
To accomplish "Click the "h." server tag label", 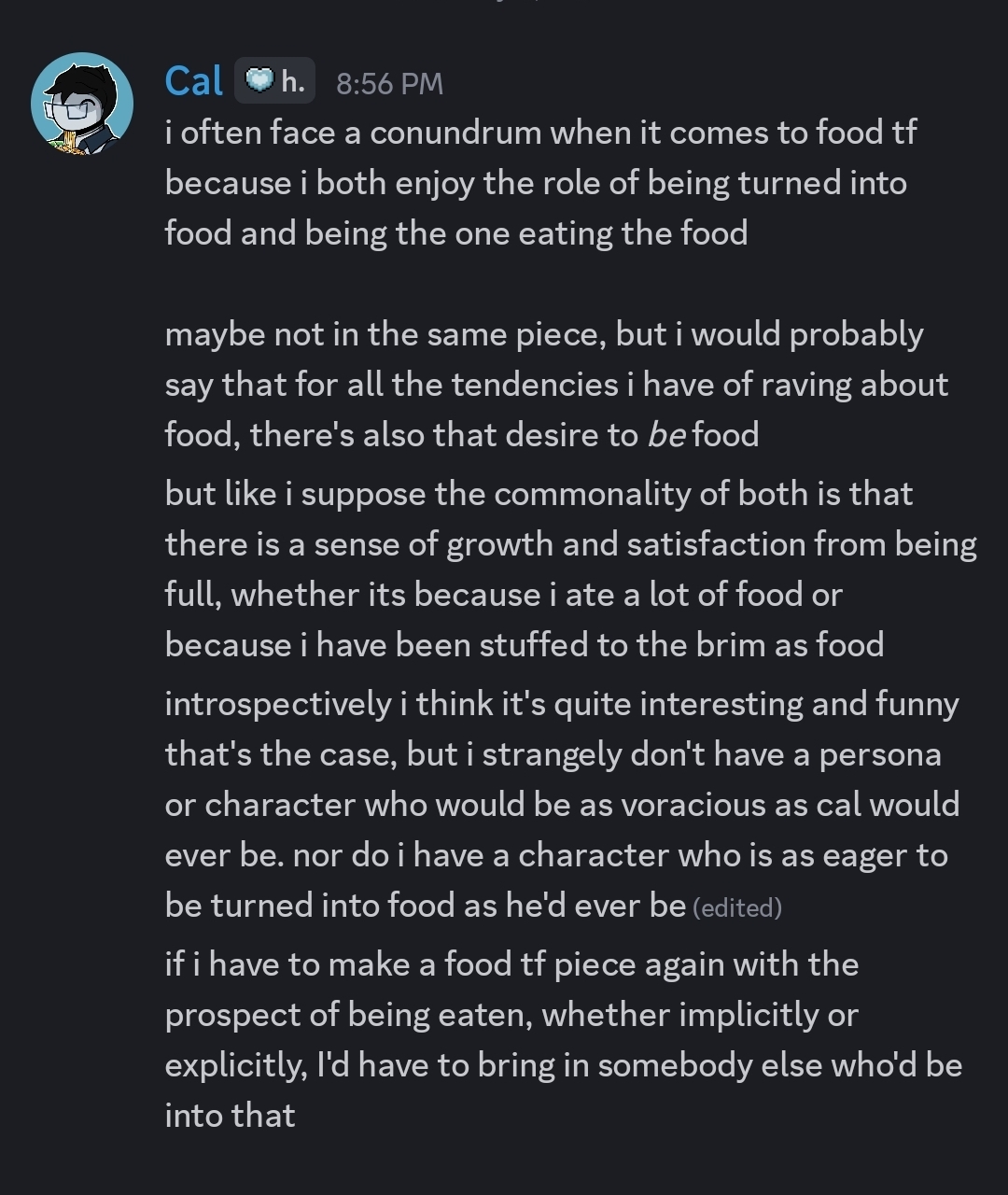I will (x=292, y=82).
